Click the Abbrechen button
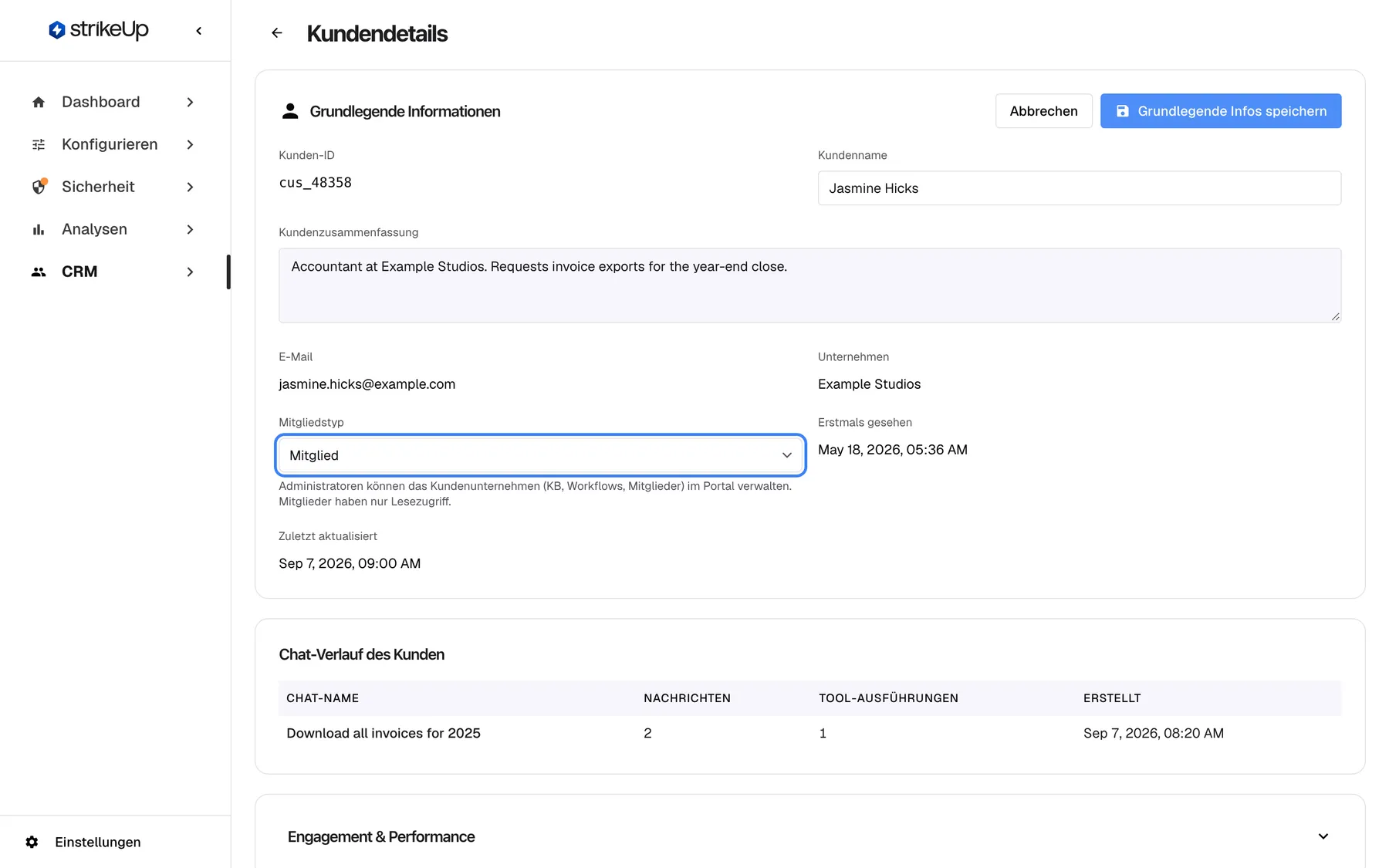Screen dimensions: 1389x868 click(1043, 111)
